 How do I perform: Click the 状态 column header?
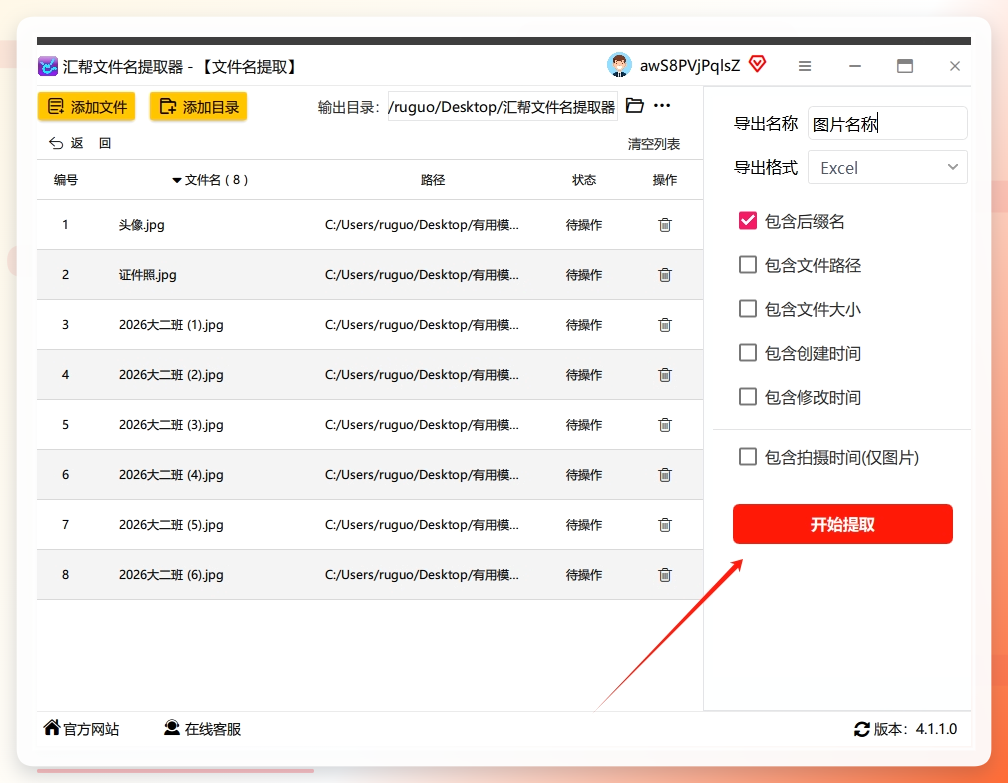pos(584,180)
